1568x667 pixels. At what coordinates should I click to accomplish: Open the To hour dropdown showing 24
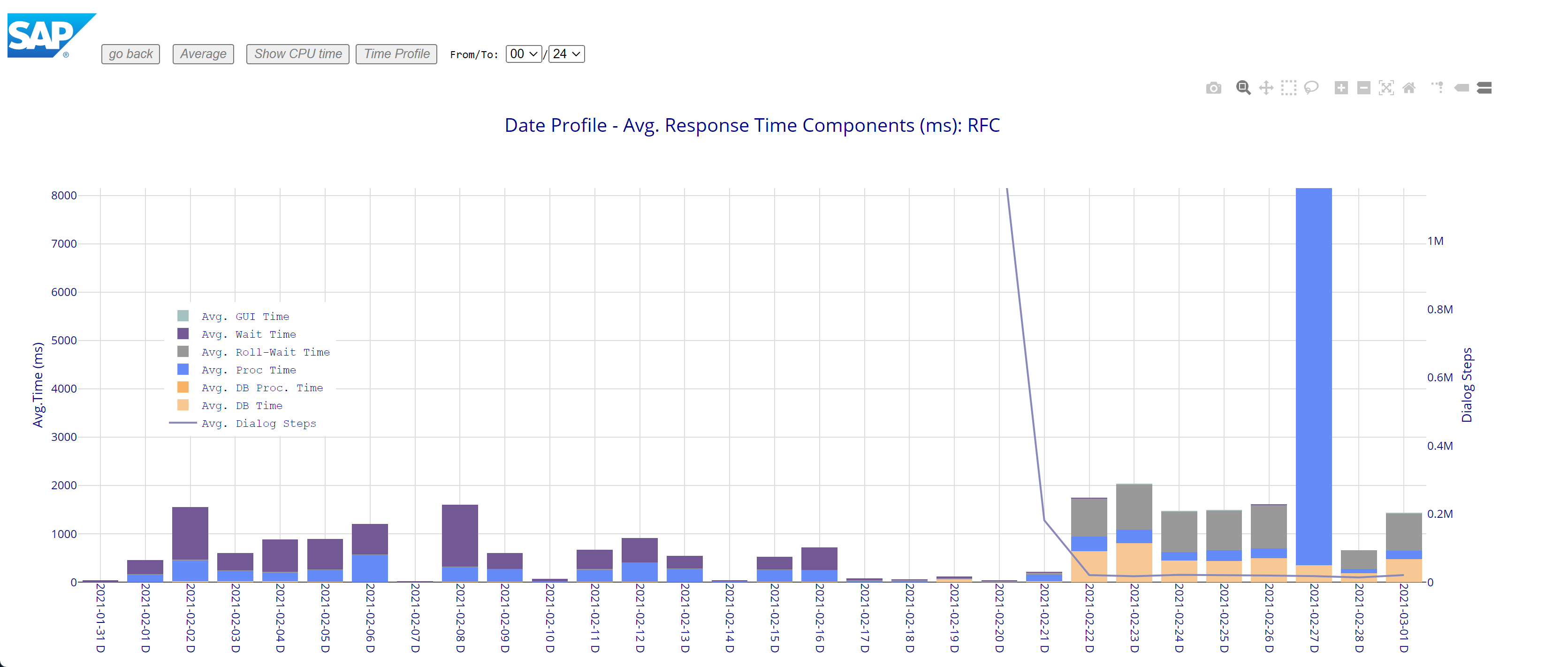tap(566, 54)
